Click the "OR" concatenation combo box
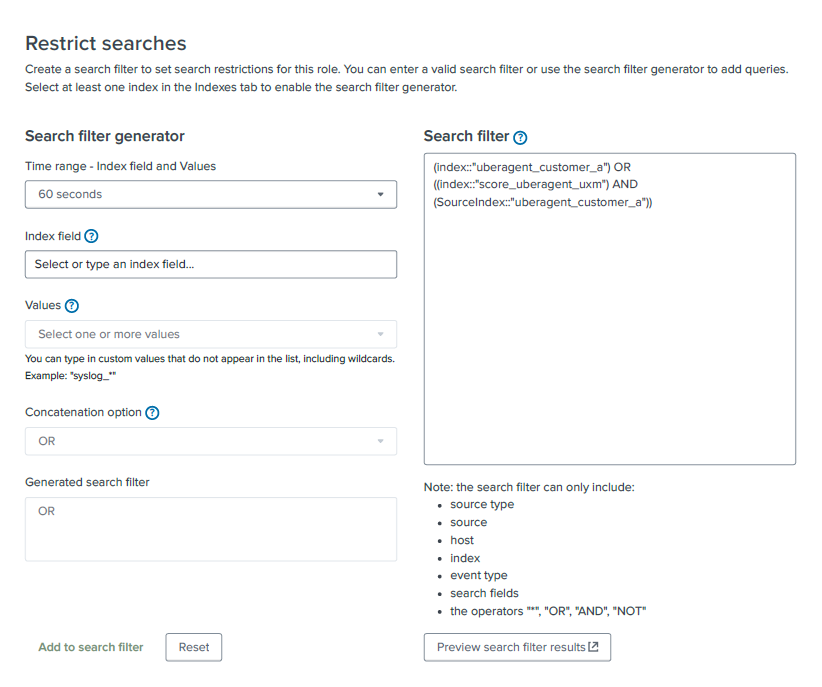The image size is (822, 687). (x=200, y=441)
